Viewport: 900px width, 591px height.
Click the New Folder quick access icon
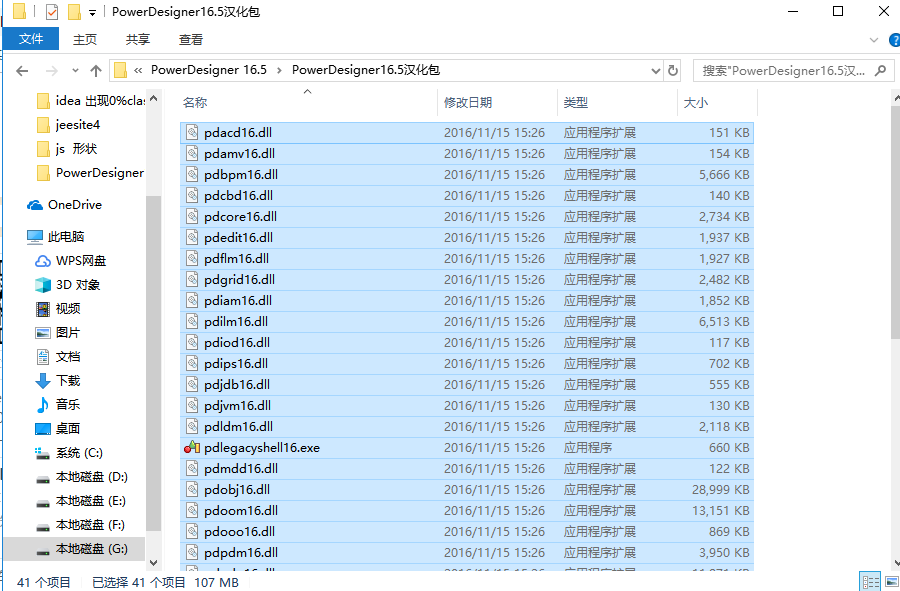[x=74, y=11]
